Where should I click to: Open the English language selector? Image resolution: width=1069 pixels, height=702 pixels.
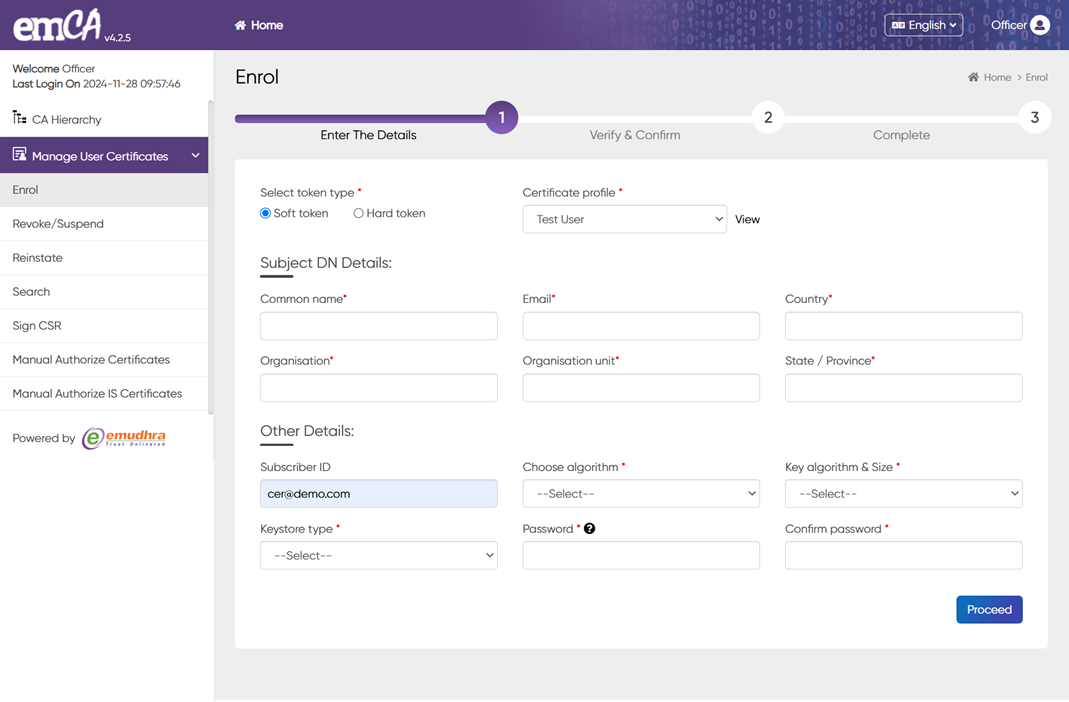[923, 25]
